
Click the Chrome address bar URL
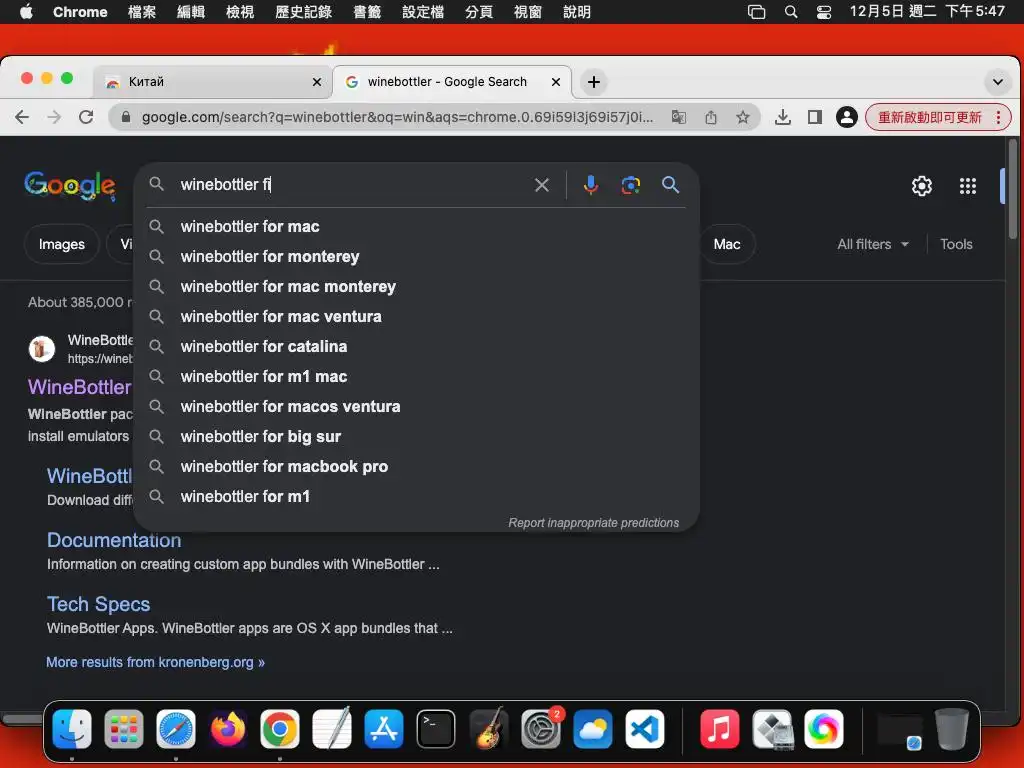(397, 117)
